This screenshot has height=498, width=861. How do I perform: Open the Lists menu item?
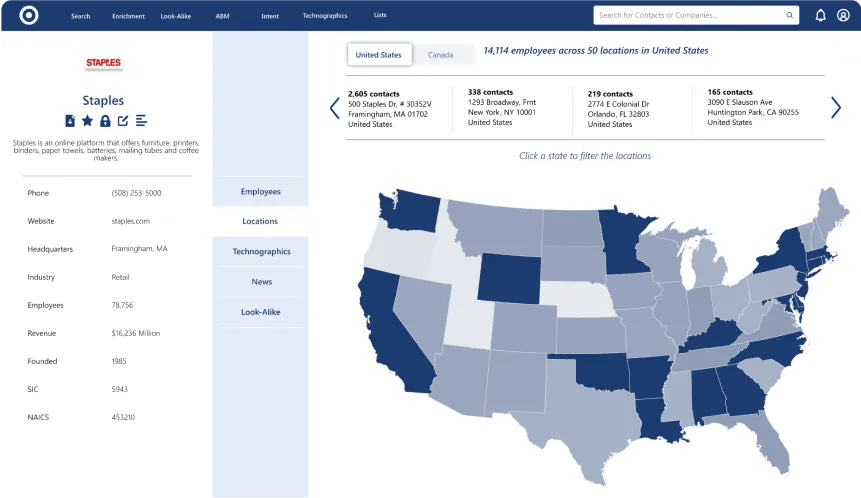[380, 15]
